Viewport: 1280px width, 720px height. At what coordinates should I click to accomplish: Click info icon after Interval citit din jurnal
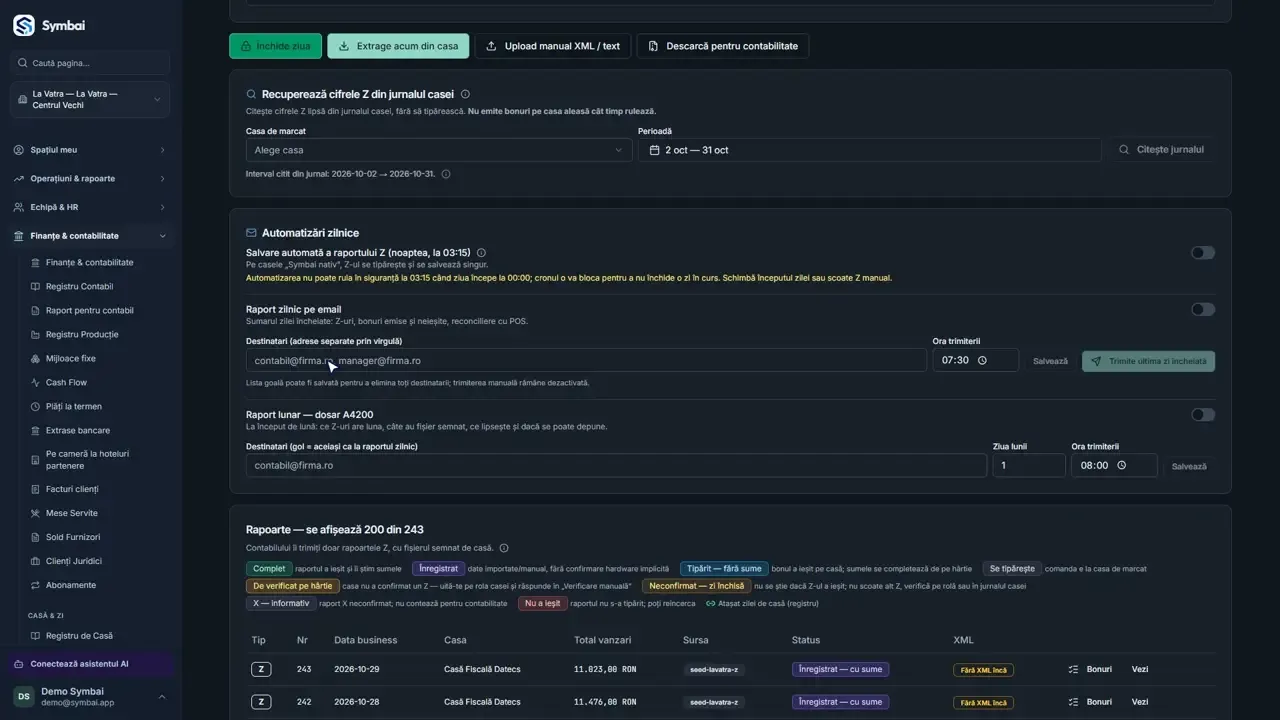point(446,174)
